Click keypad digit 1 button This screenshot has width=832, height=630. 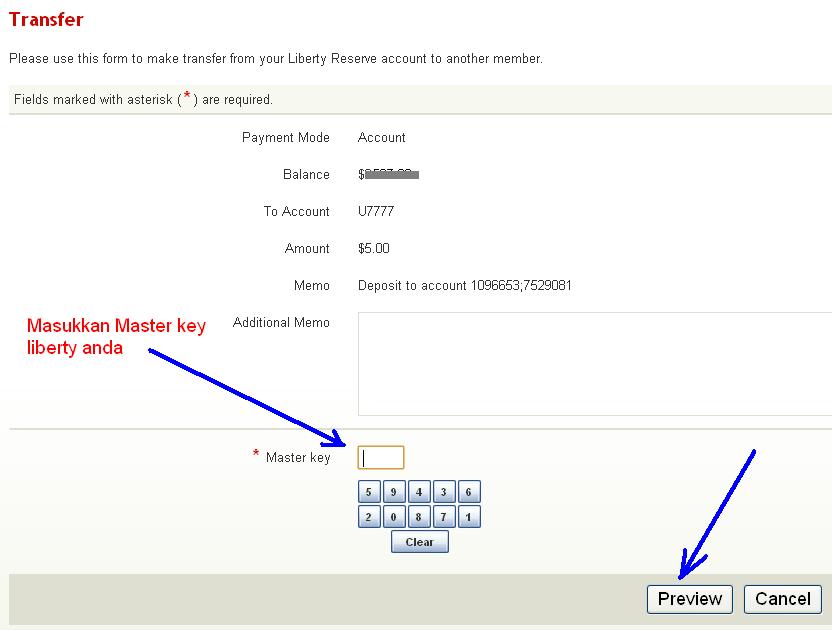pos(469,516)
